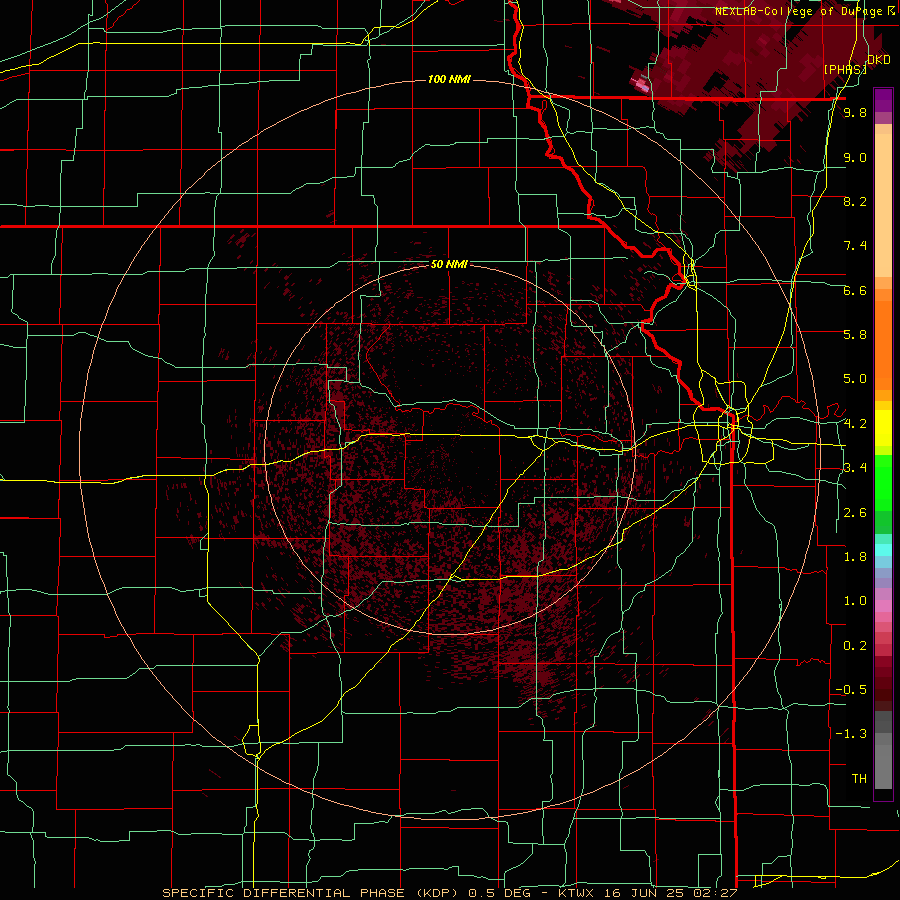900x900 pixels.
Task: Click the DKD label above the color scale
Action: pos(879,60)
